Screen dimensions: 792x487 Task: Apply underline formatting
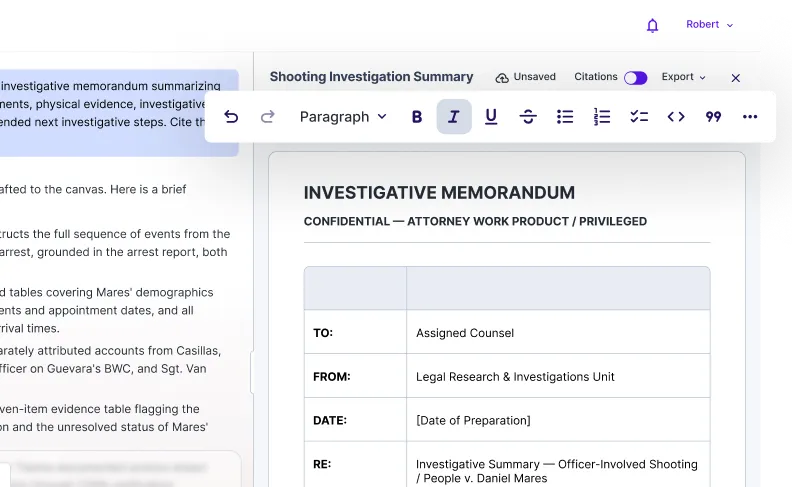coord(491,117)
